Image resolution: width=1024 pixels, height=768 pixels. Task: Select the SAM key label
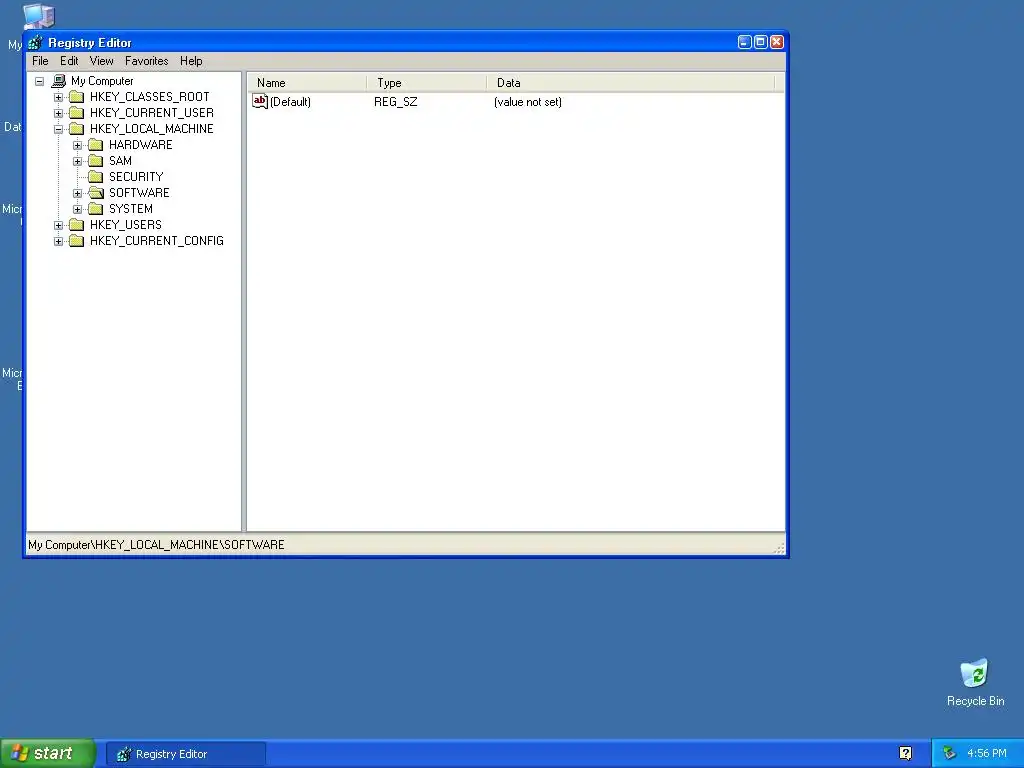120,161
